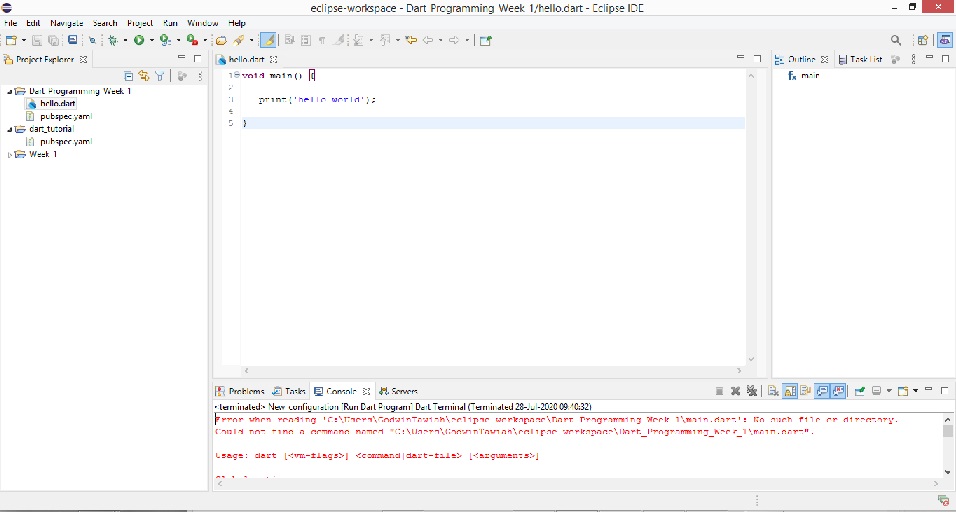Click the green Run button

139,40
